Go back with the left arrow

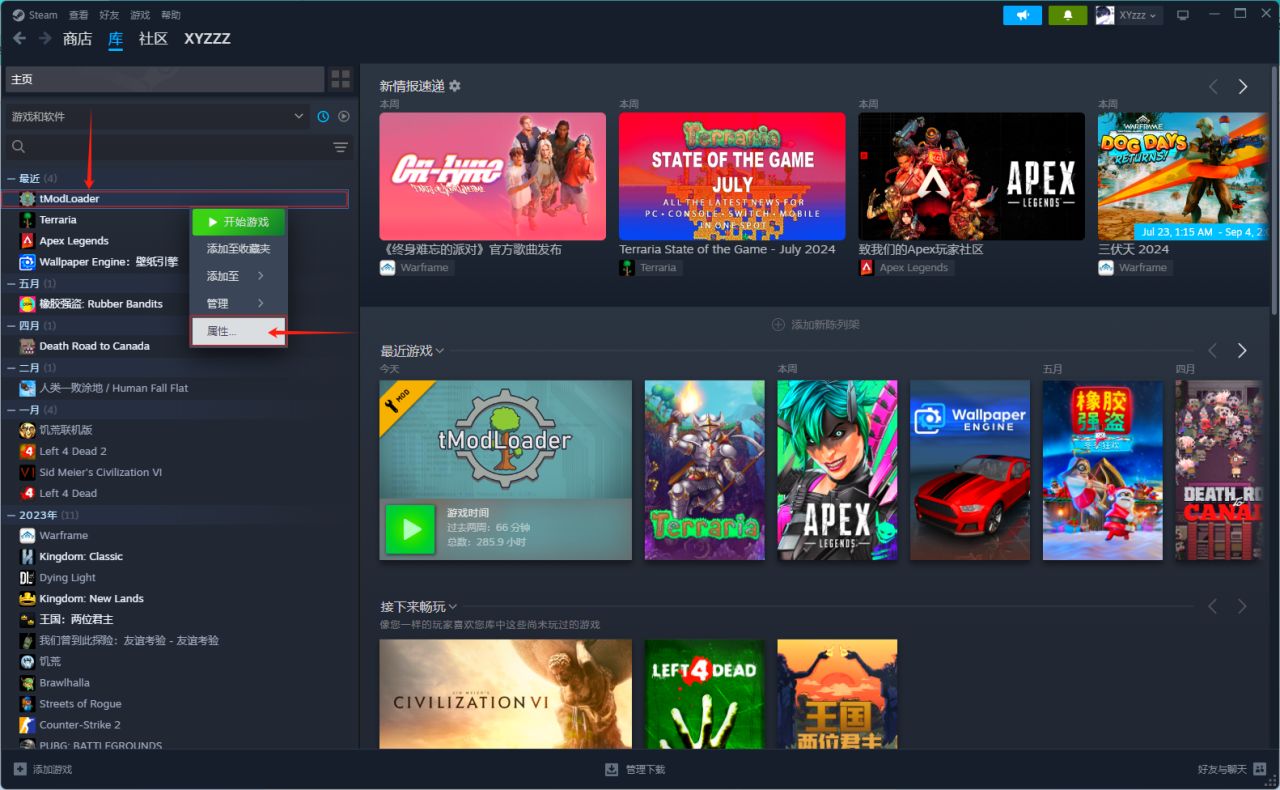click(x=20, y=38)
